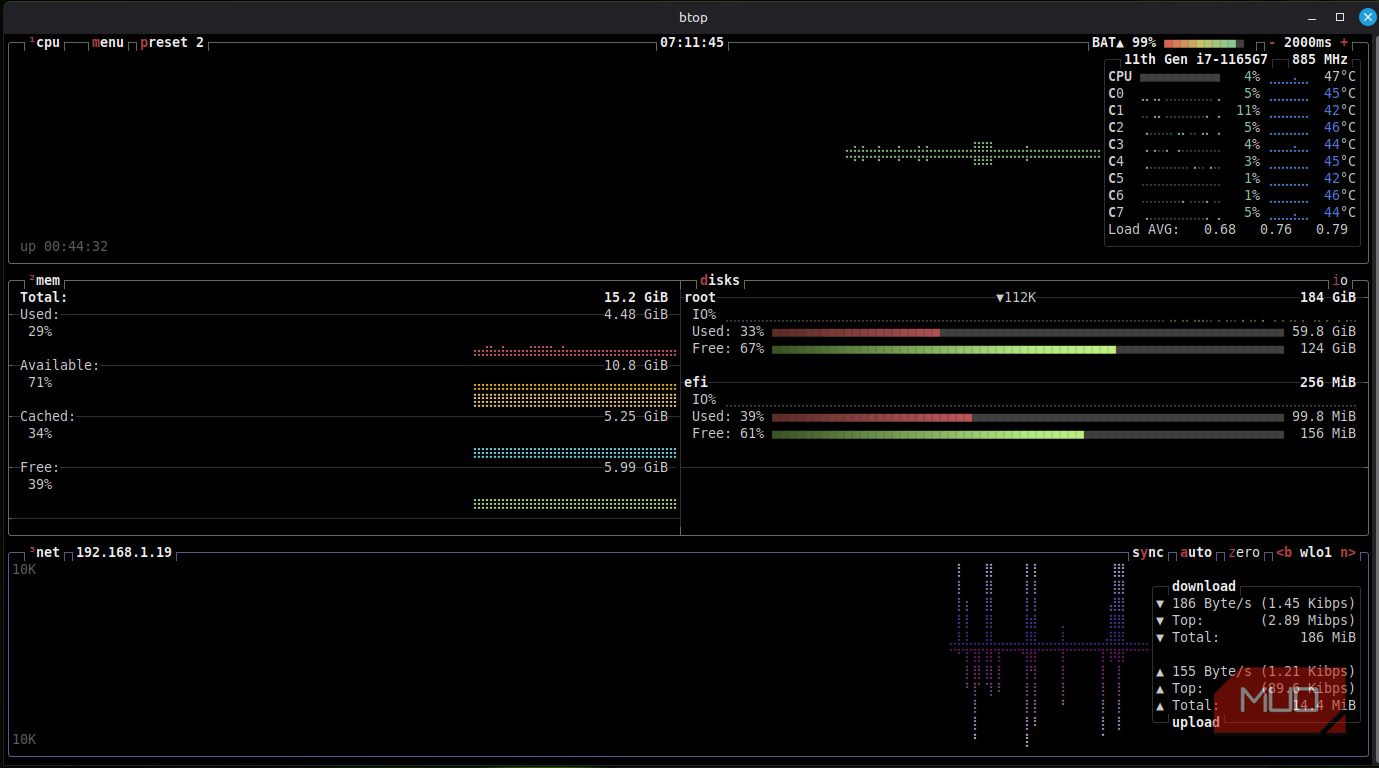
Task: Cycle to the next preset
Action: tap(172, 43)
